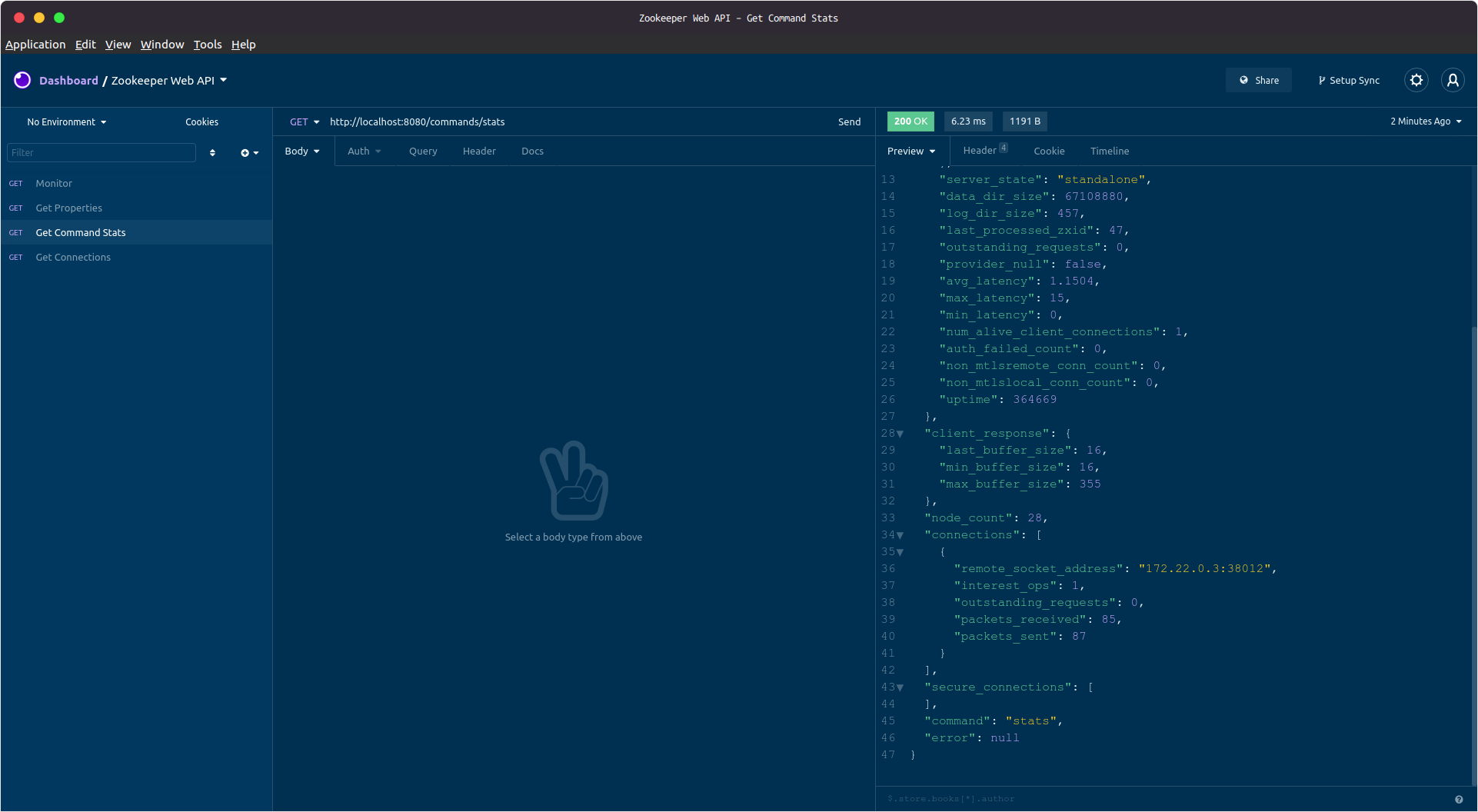
Task: Open the Body type dropdown
Action: click(302, 151)
